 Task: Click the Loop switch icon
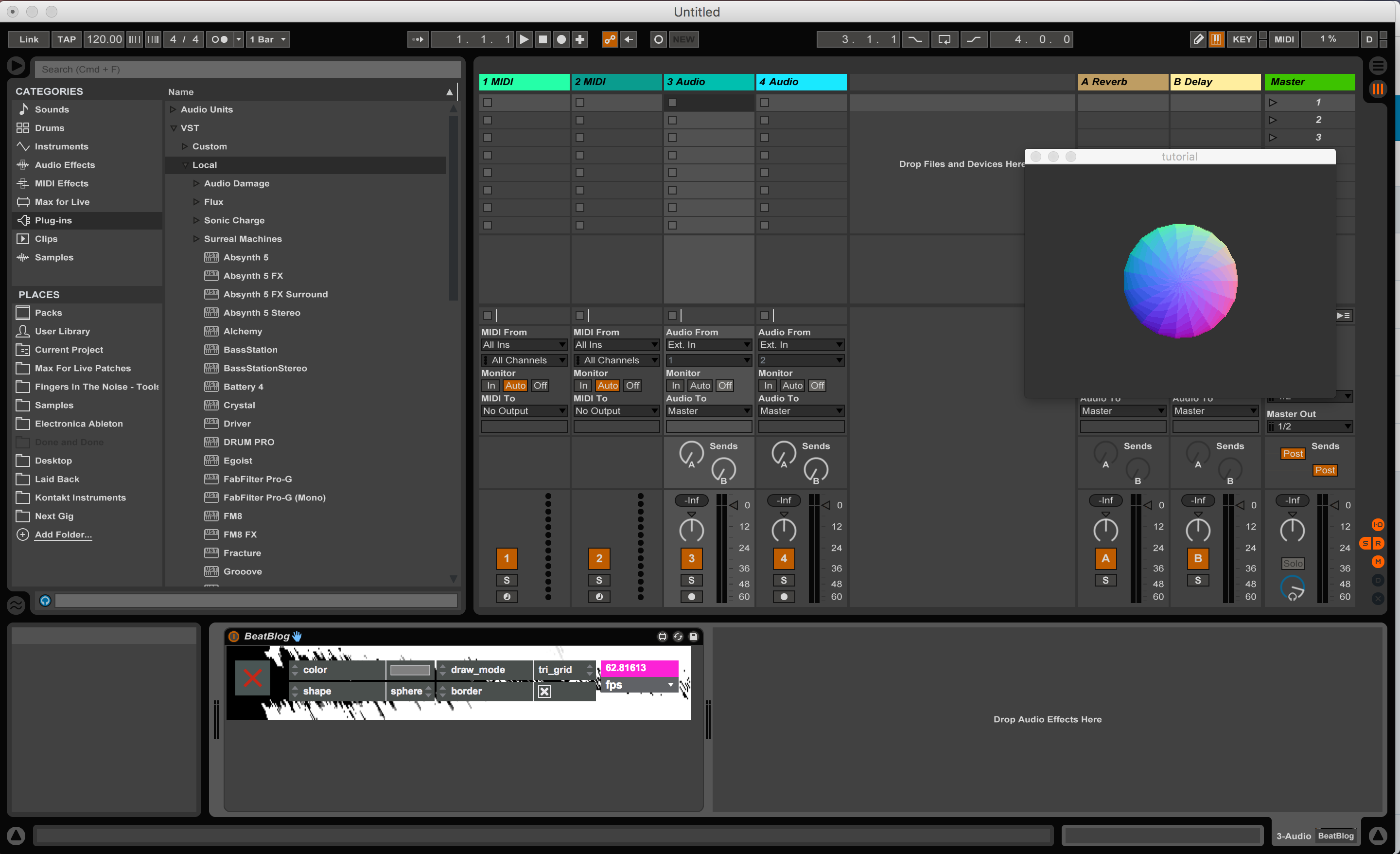pos(944,39)
